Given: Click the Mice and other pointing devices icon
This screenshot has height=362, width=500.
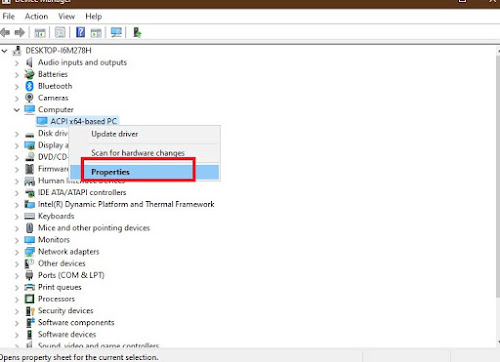Looking at the screenshot, I should [29, 228].
